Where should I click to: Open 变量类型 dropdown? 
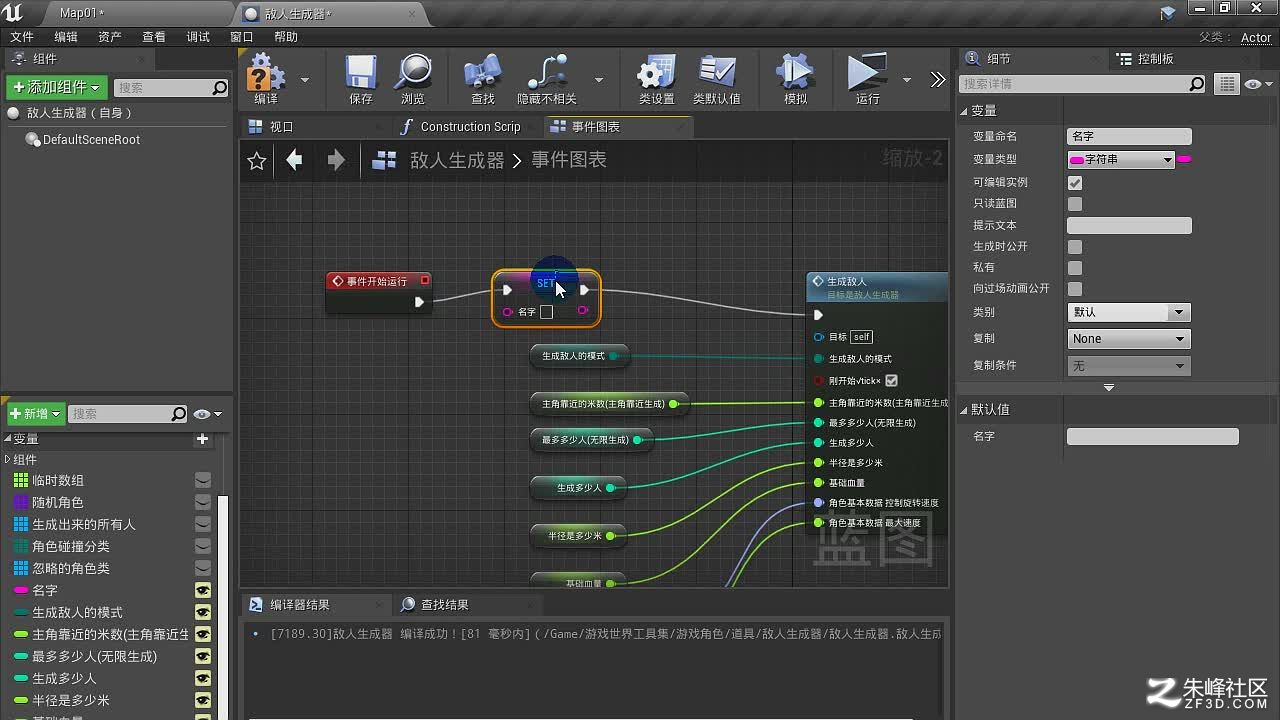1121,160
